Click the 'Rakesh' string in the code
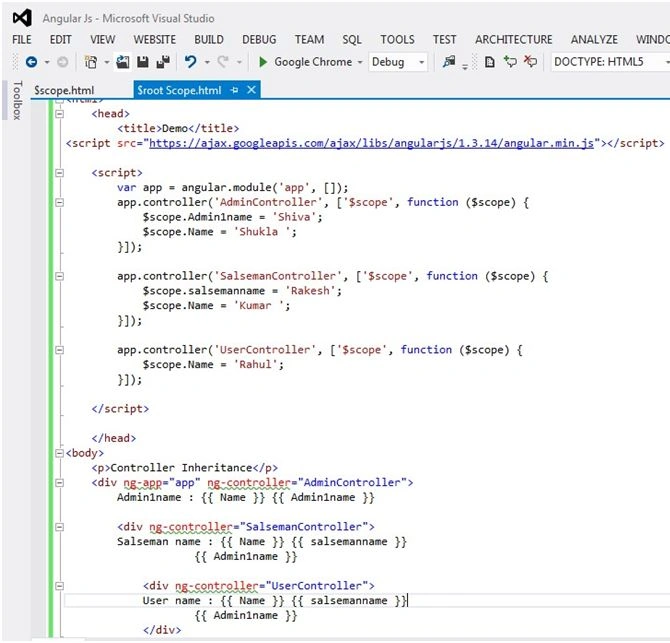This screenshot has height=643, width=670. pyautogui.click(x=310, y=291)
